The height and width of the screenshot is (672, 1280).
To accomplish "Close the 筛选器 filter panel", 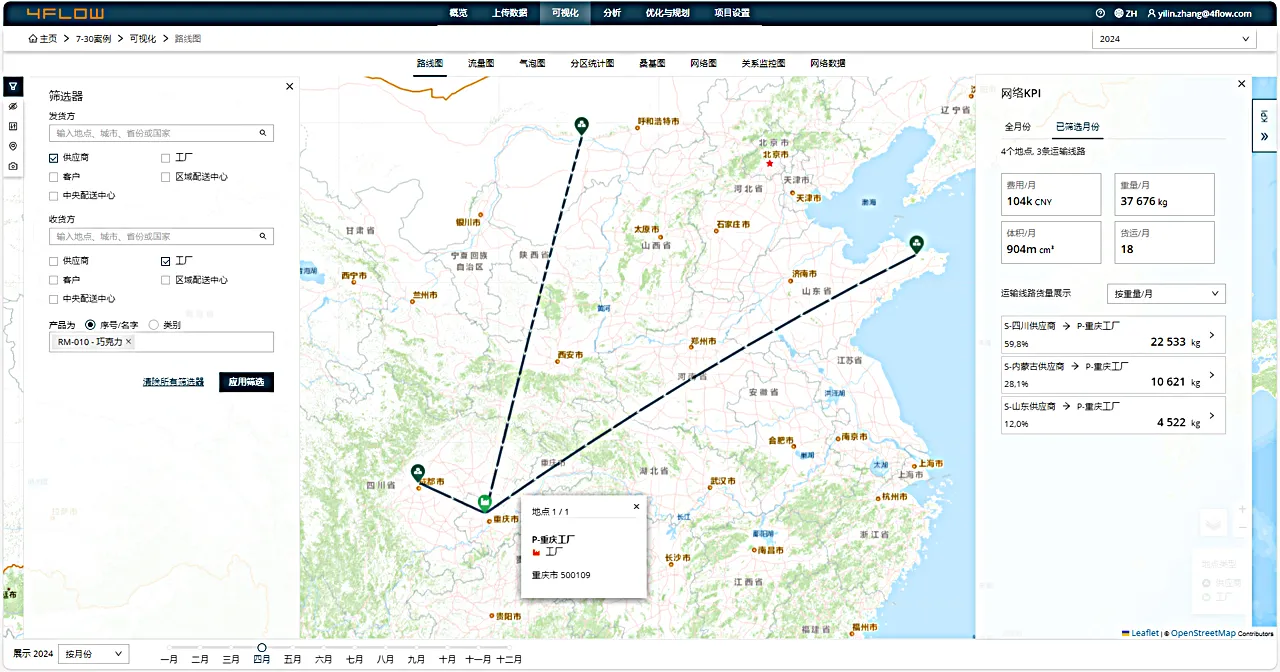I will click(x=290, y=87).
